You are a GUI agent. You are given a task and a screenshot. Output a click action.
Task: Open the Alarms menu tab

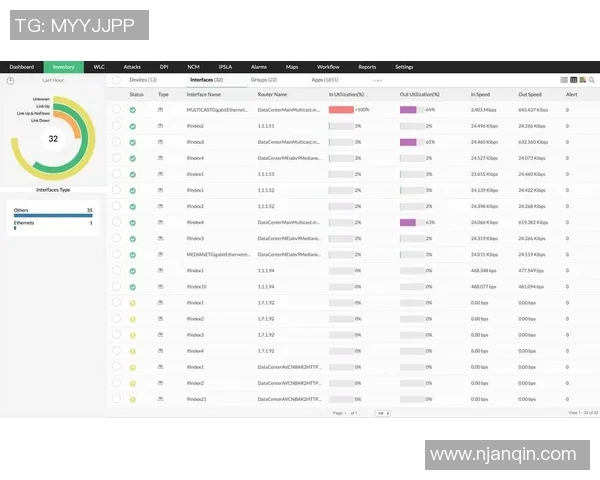(258, 66)
